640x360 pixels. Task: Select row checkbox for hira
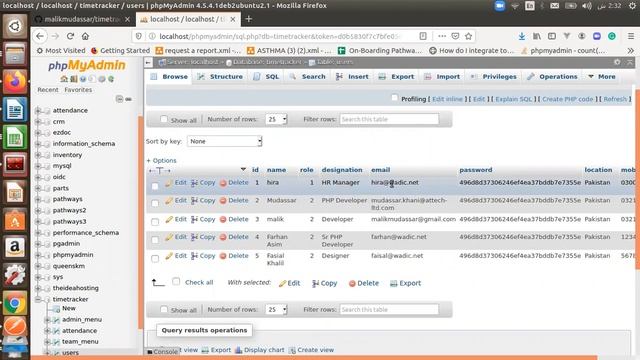tap(155, 186)
